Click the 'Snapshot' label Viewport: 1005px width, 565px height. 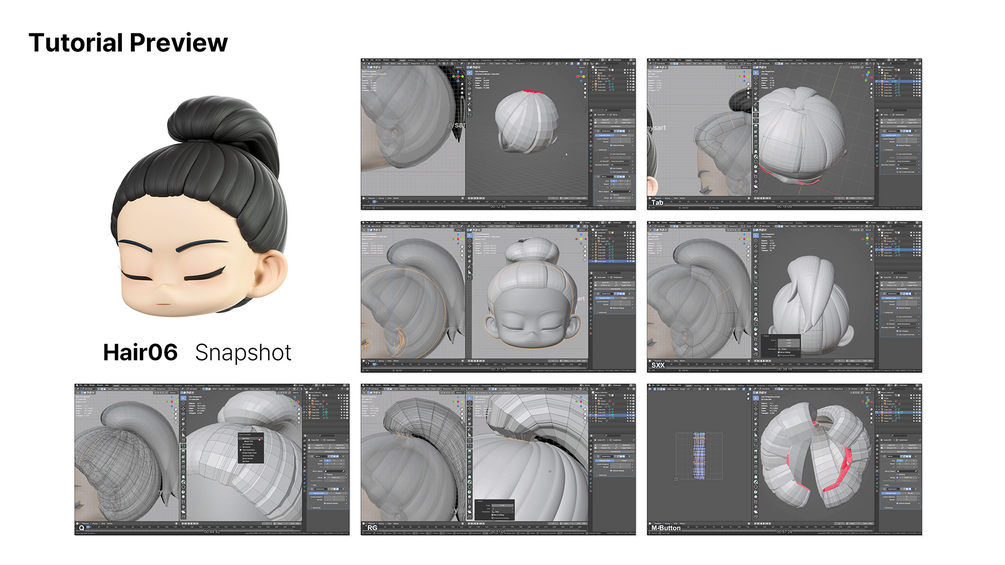click(x=243, y=353)
